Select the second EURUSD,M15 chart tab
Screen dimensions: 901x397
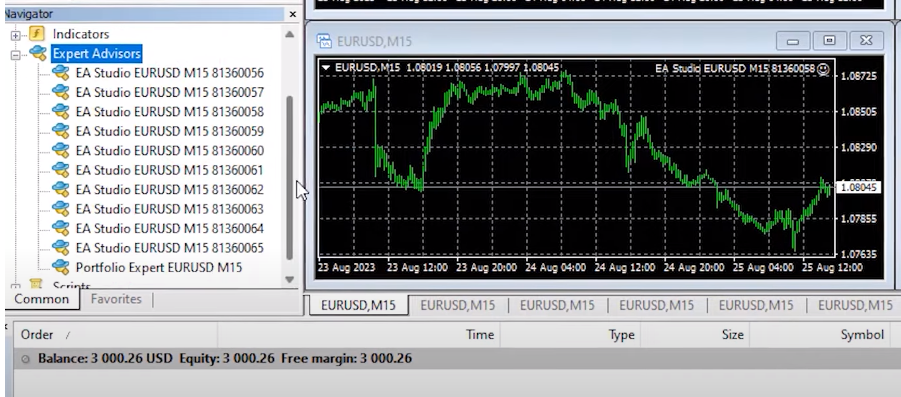coord(457,305)
